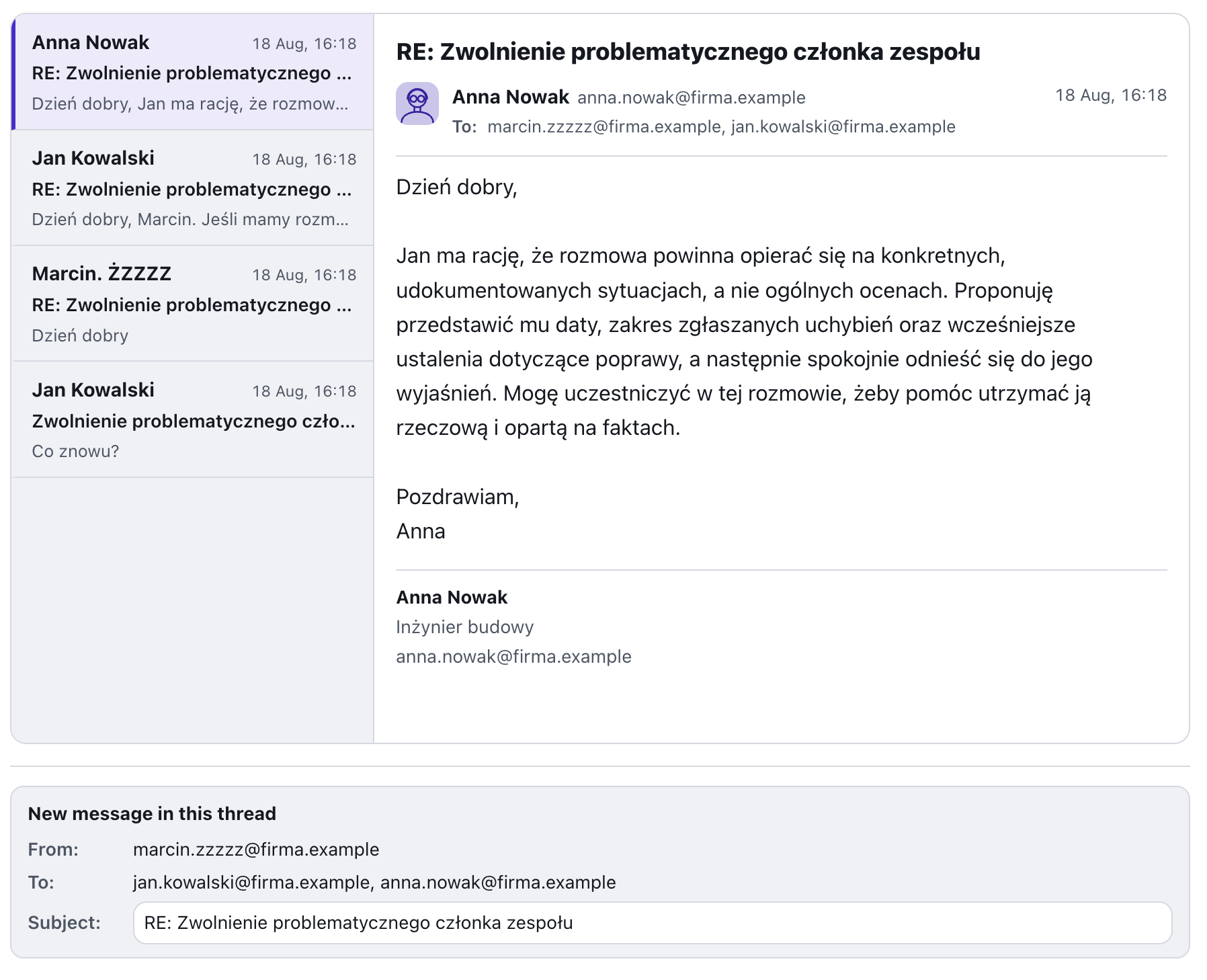The height and width of the screenshot is (980, 1207).
Task: Open Jan Kowalski's reply about Marcin
Action: click(193, 188)
